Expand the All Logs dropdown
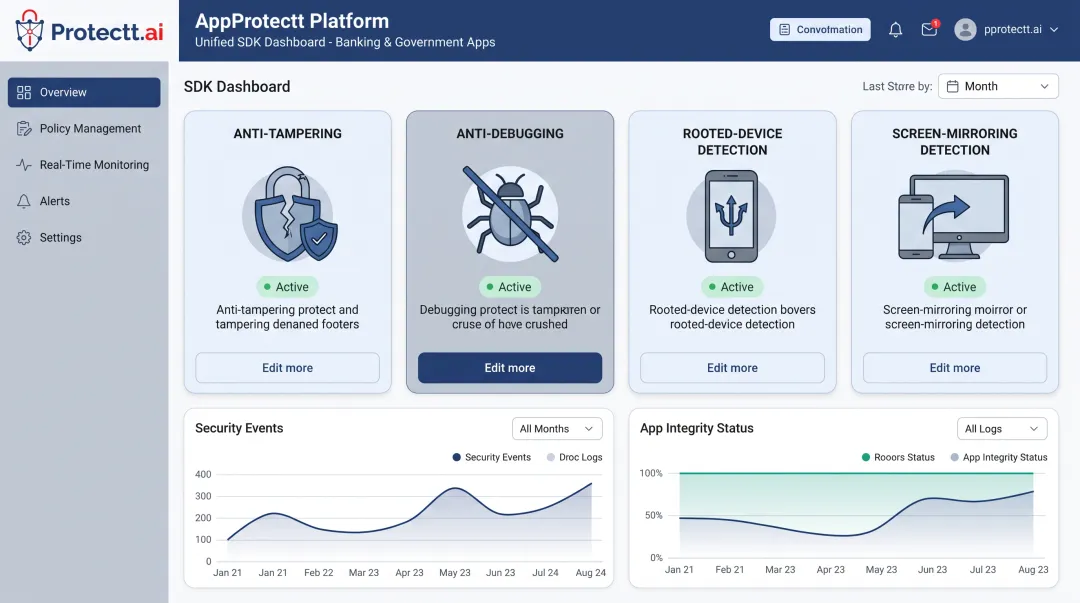The width and height of the screenshot is (1080, 603). pyautogui.click(x=1002, y=429)
